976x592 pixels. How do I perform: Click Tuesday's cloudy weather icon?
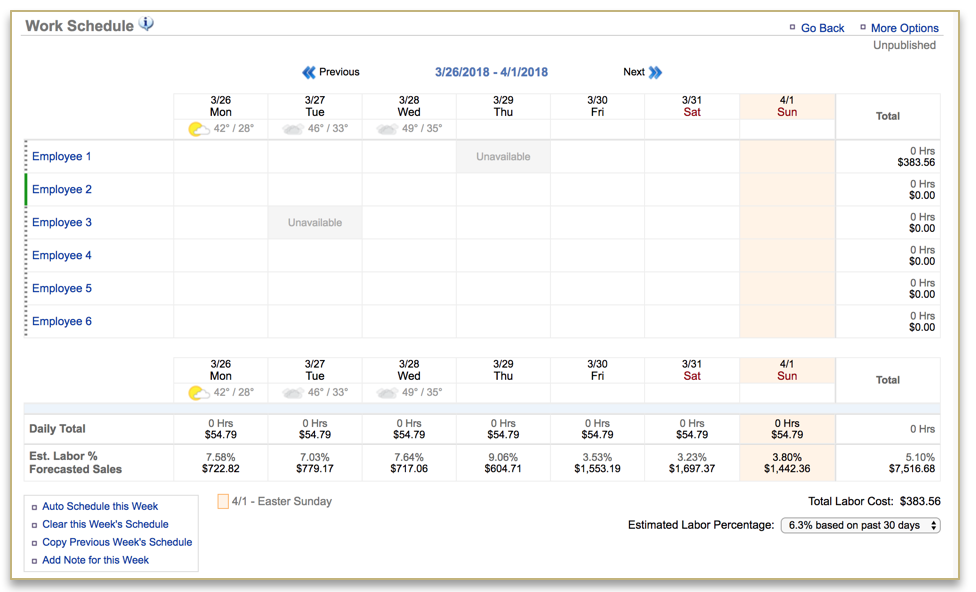point(293,129)
